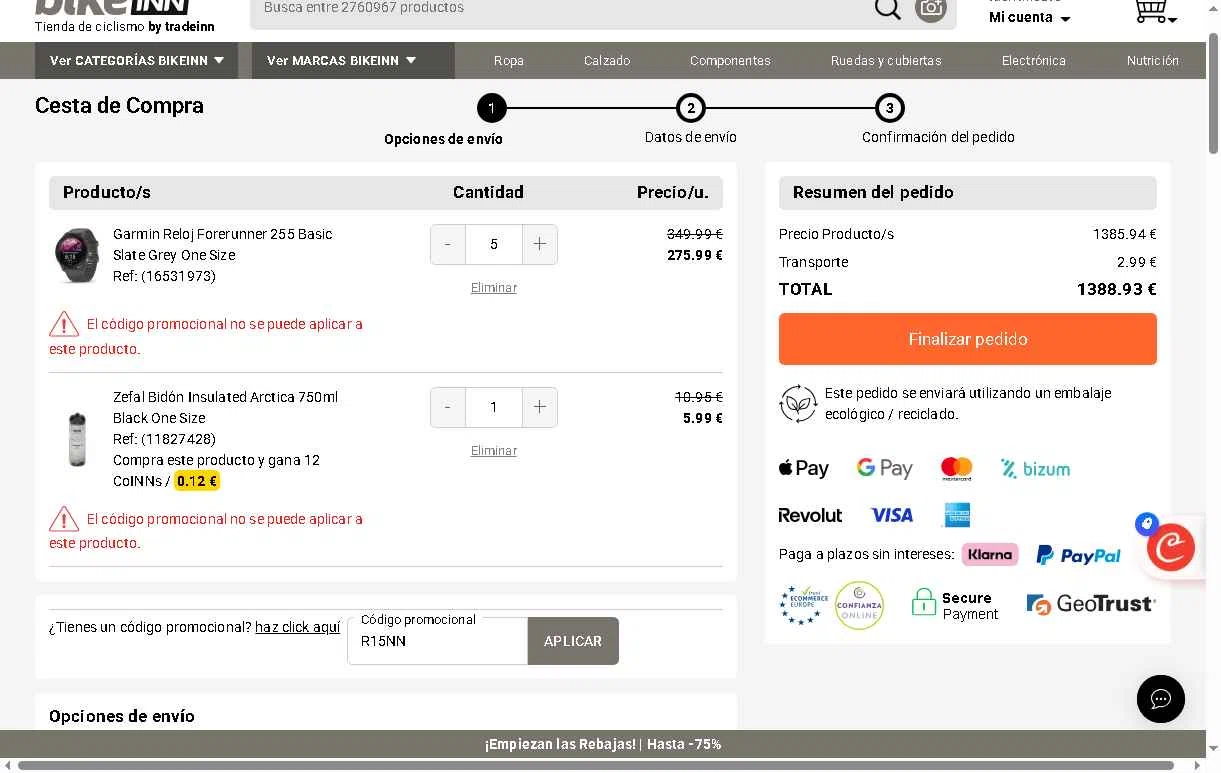Click the search magnifier icon

[x=887, y=8]
